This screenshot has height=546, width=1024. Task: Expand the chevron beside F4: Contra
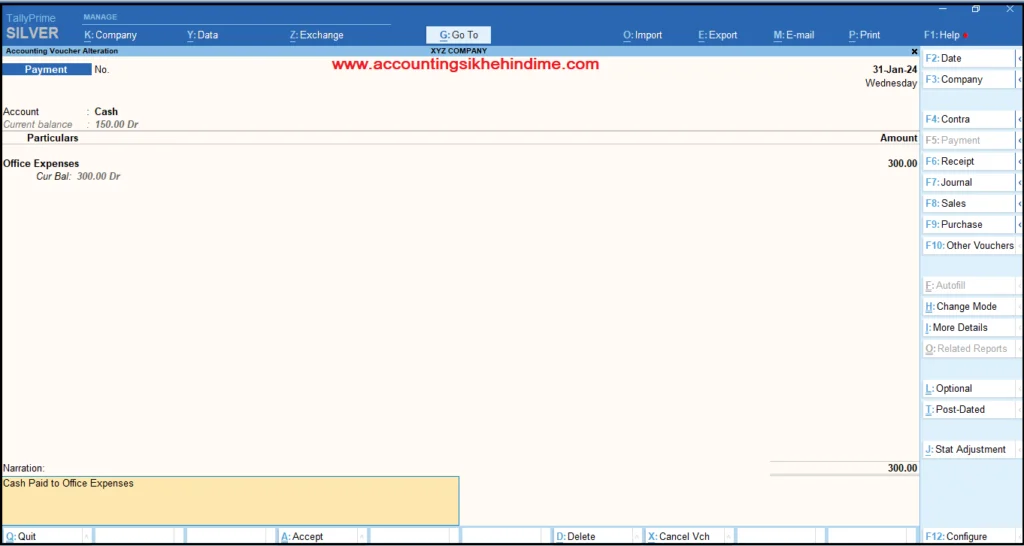click(1019, 120)
